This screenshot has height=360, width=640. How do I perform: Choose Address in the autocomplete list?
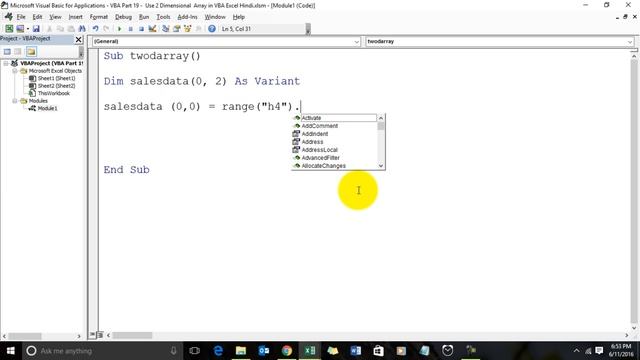(335, 142)
